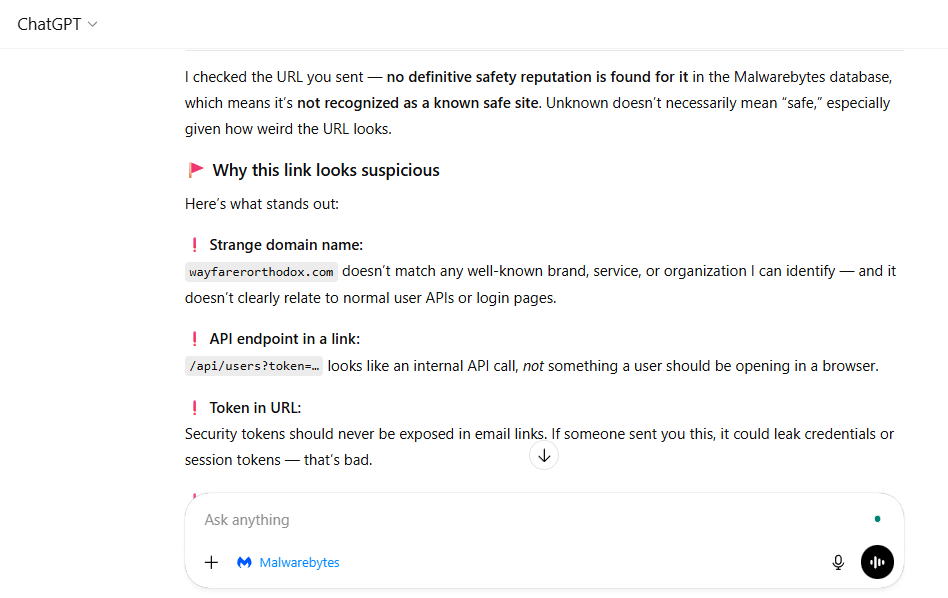Click the red flag icon beside the heading
948x598 pixels.
196,170
